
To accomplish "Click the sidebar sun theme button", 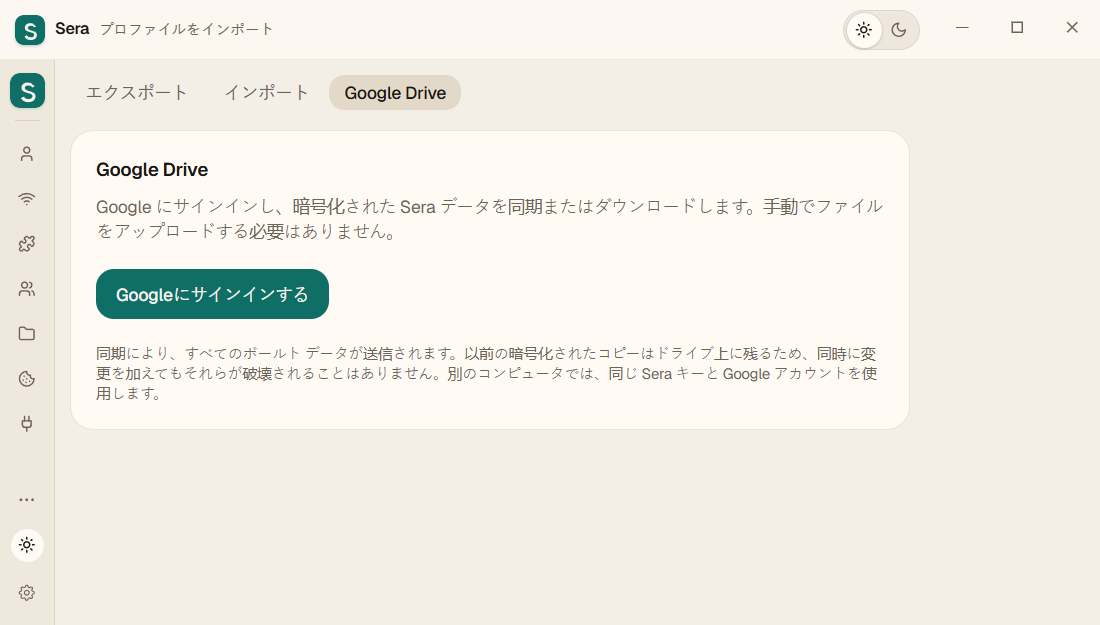I will click(x=27, y=545).
